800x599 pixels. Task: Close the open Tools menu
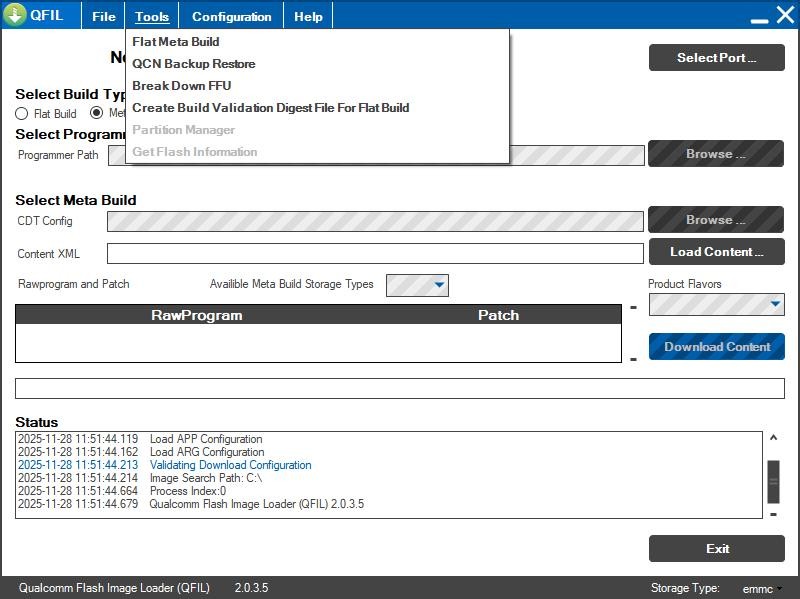coord(152,16)
